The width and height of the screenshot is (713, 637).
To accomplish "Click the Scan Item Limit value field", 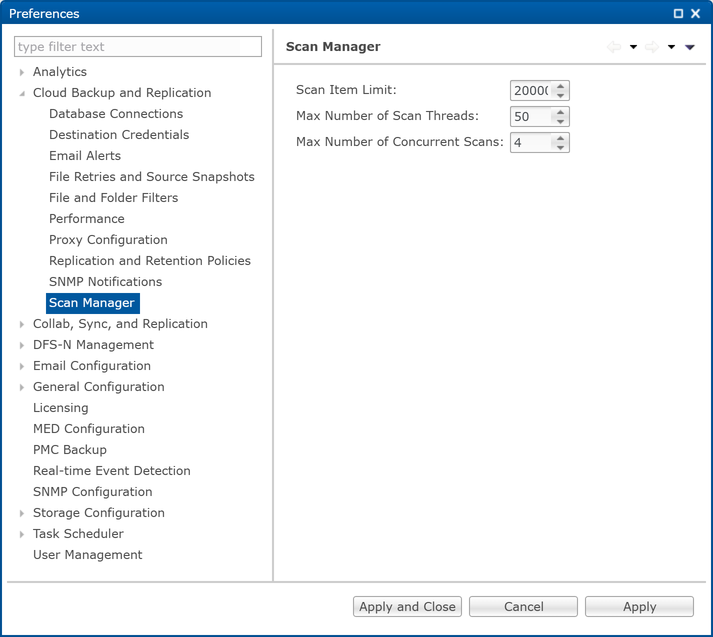I will (531, 90).
